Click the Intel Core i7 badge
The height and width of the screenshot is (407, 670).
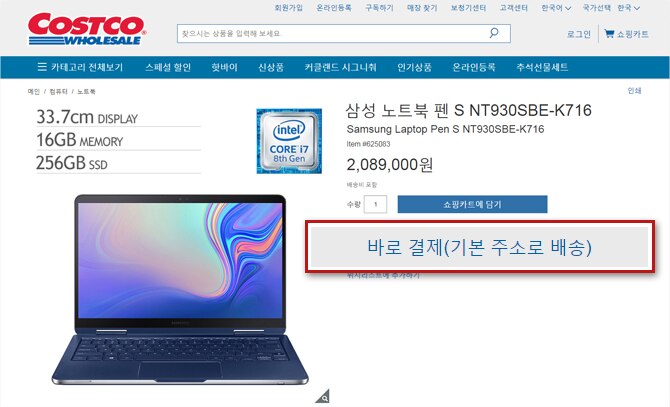click(x=289, y=141)
